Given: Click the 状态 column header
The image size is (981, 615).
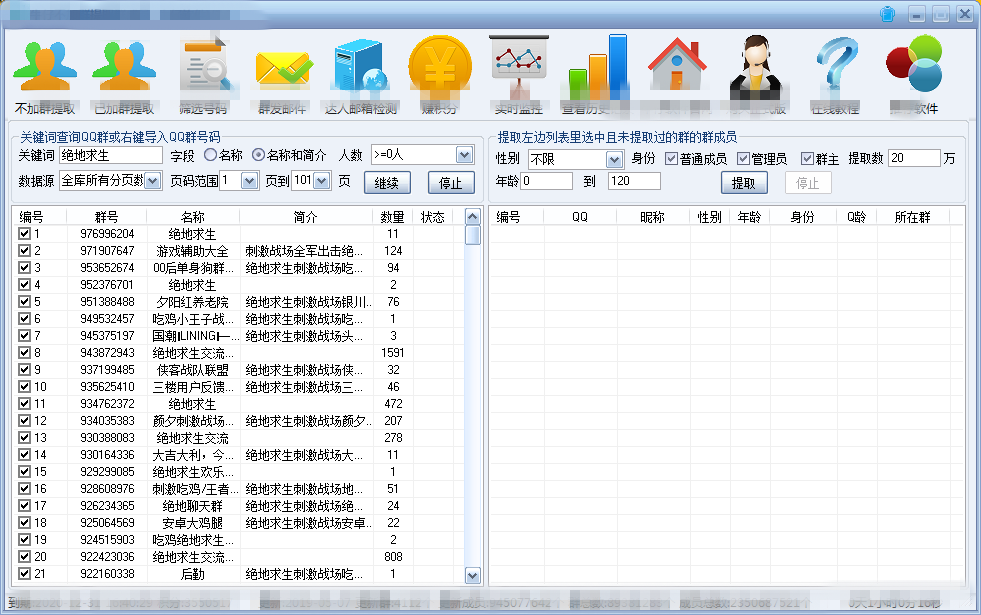Looking at the screenshot, I should coord(432,216).
